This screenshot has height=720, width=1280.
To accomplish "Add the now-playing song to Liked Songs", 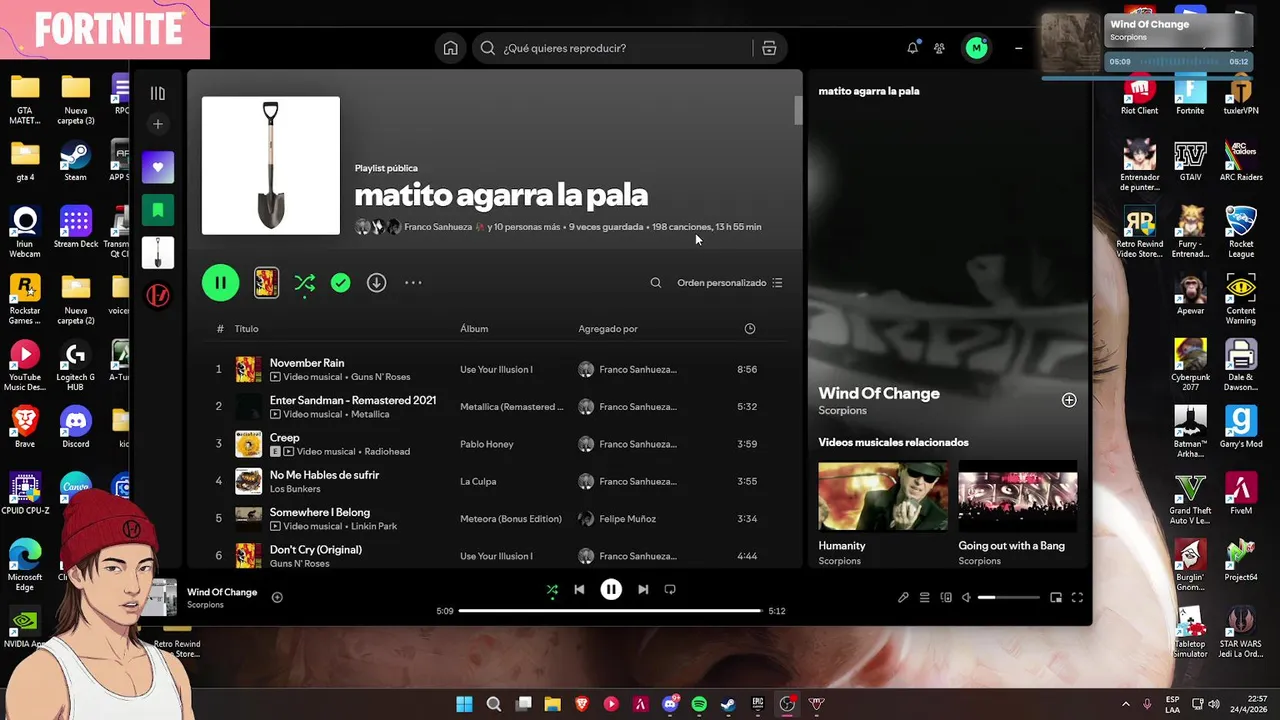I will (x=277, y=598).
